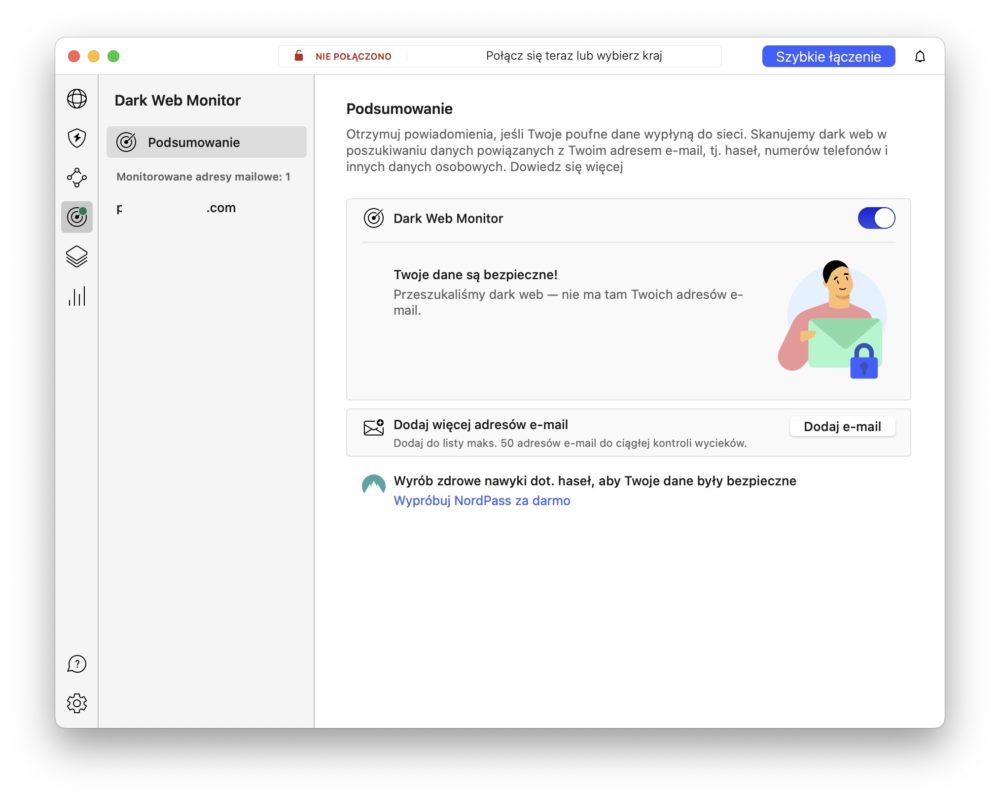
Task: Click the green window zoom button
Action: pyautogui.click(x=114, y=56)
